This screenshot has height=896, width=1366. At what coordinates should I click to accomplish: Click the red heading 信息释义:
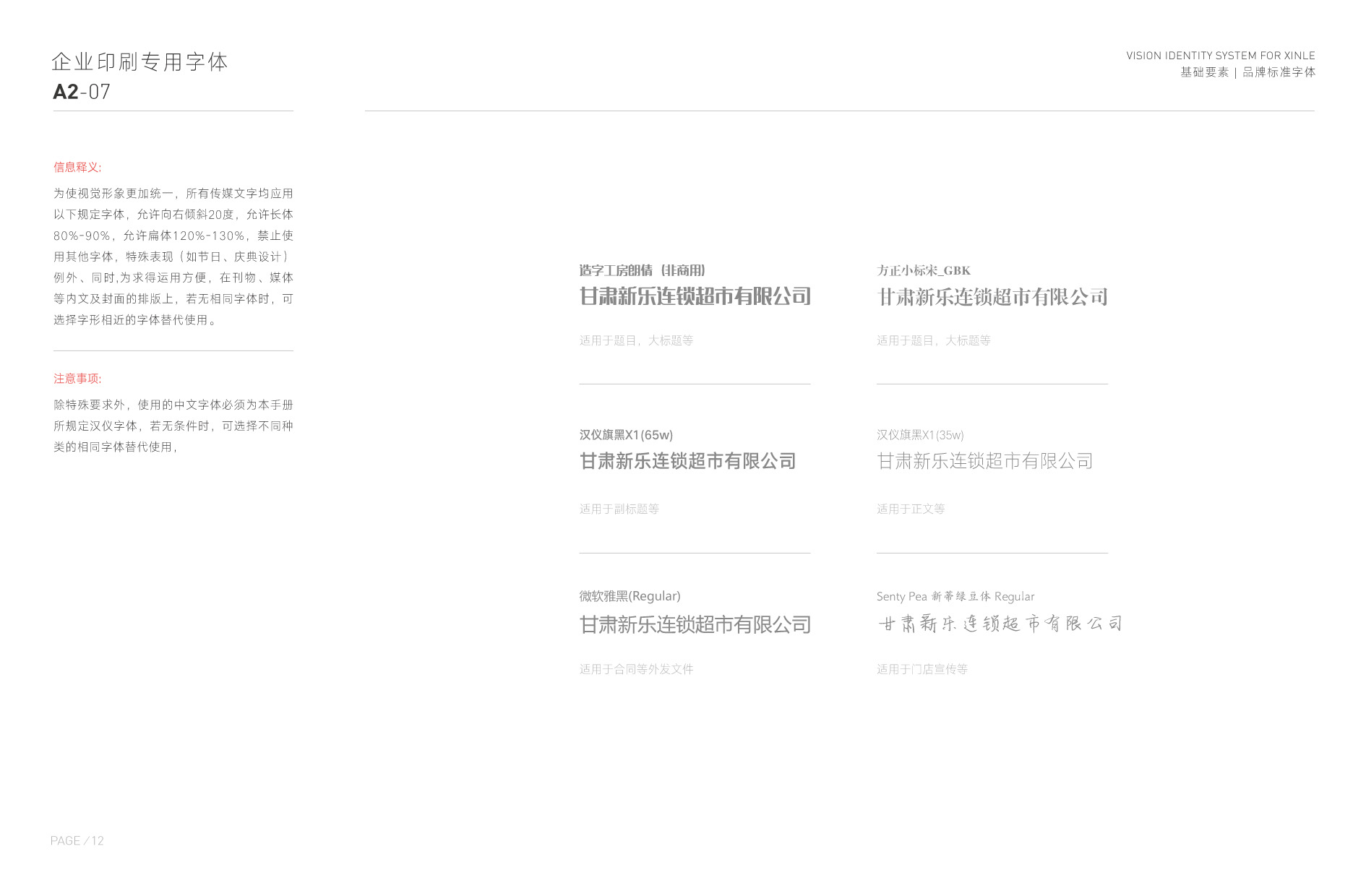(x=77, y=167)
